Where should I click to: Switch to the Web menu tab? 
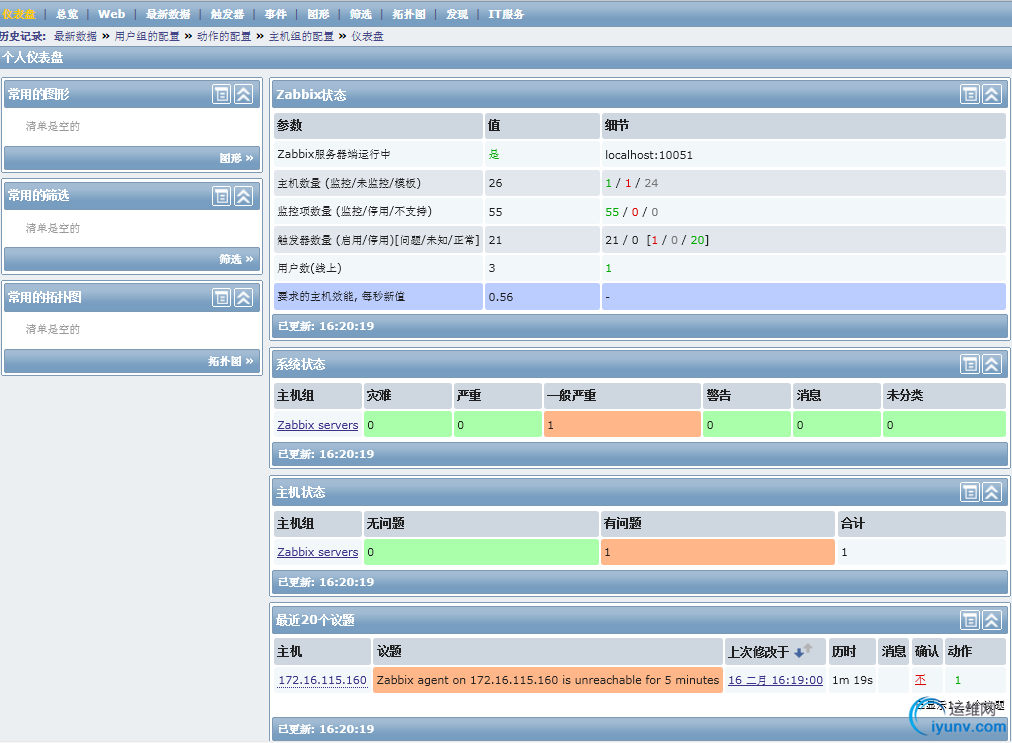pos(111,14)
